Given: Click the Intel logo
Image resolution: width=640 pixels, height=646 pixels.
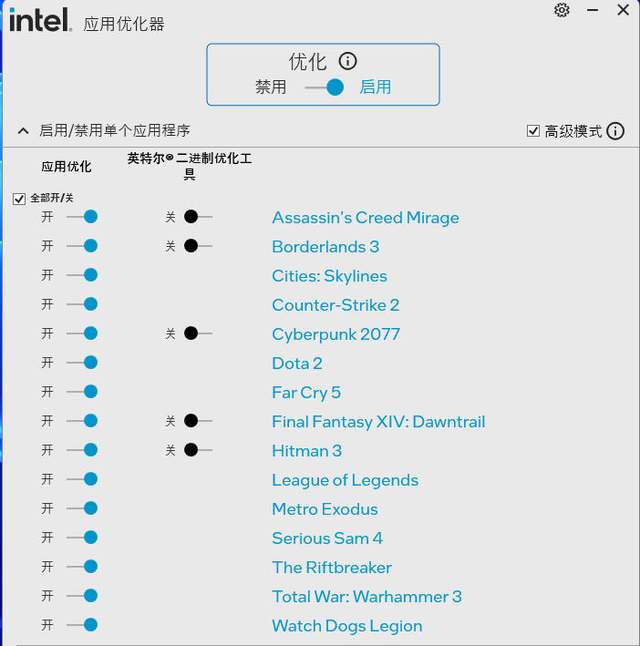Looking at the screenshot, I should (40, 20).
